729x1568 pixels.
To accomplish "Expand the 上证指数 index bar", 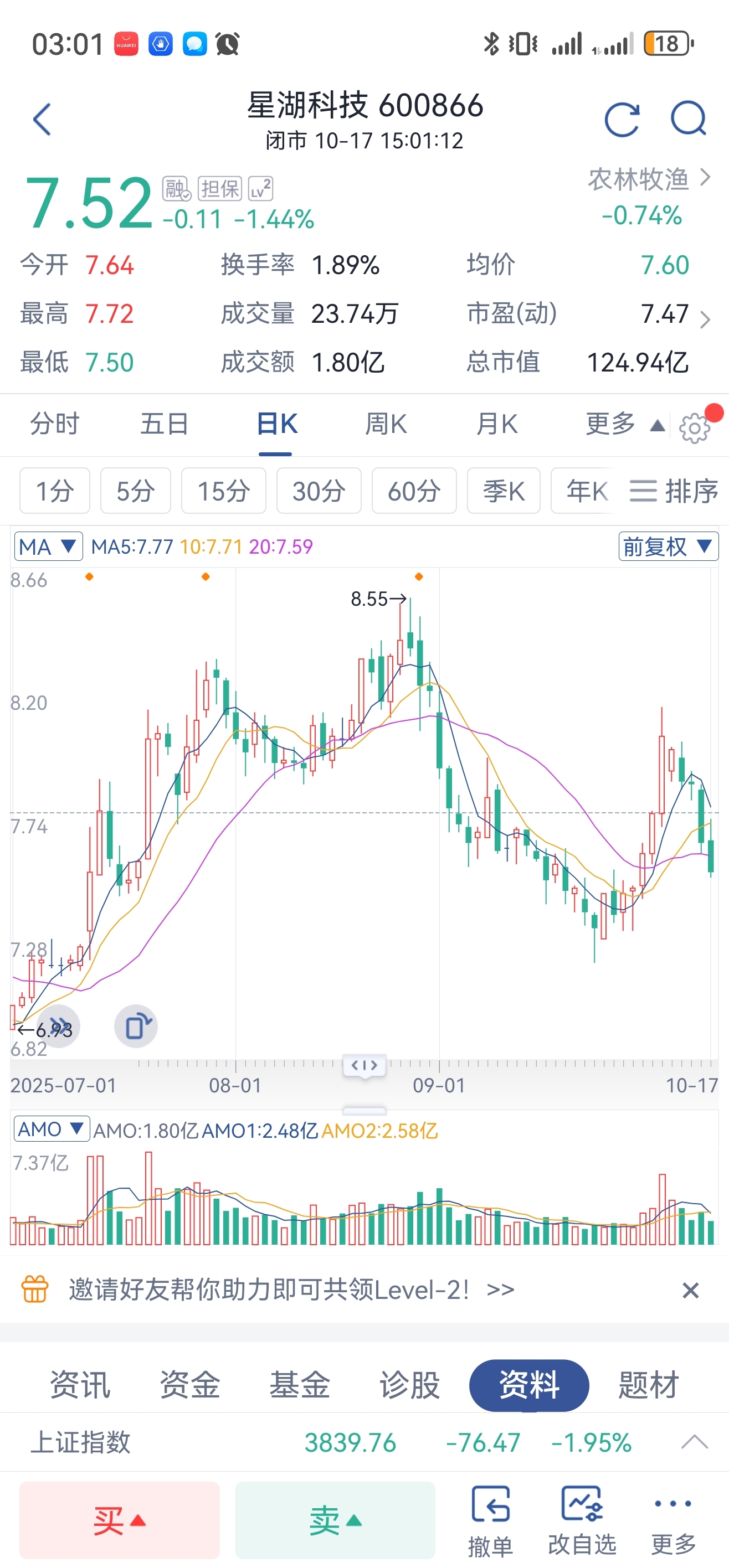I will [694, 1442].
